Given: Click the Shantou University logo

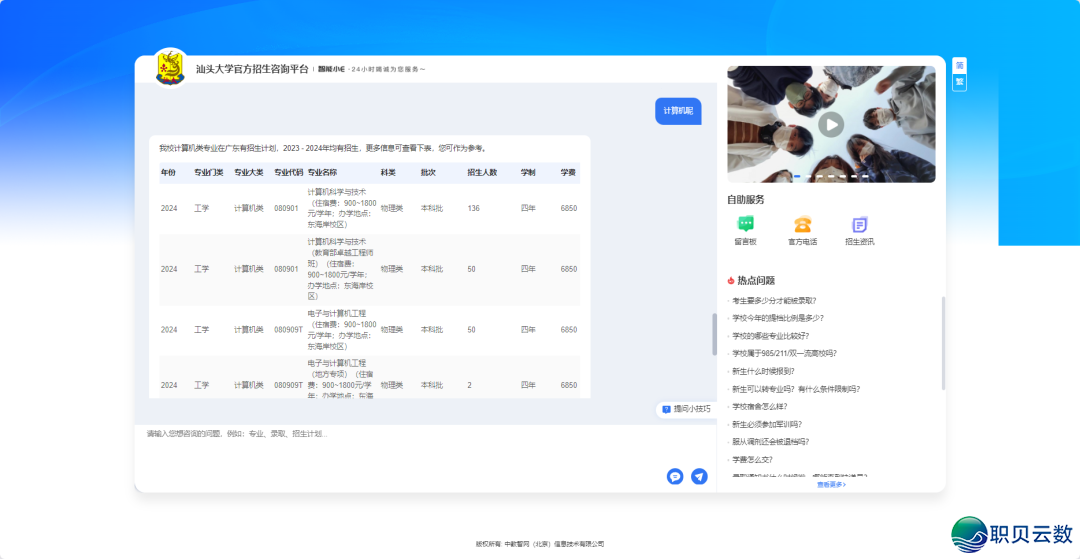Looking at the screenshot, I should click(x=170, y=69).
